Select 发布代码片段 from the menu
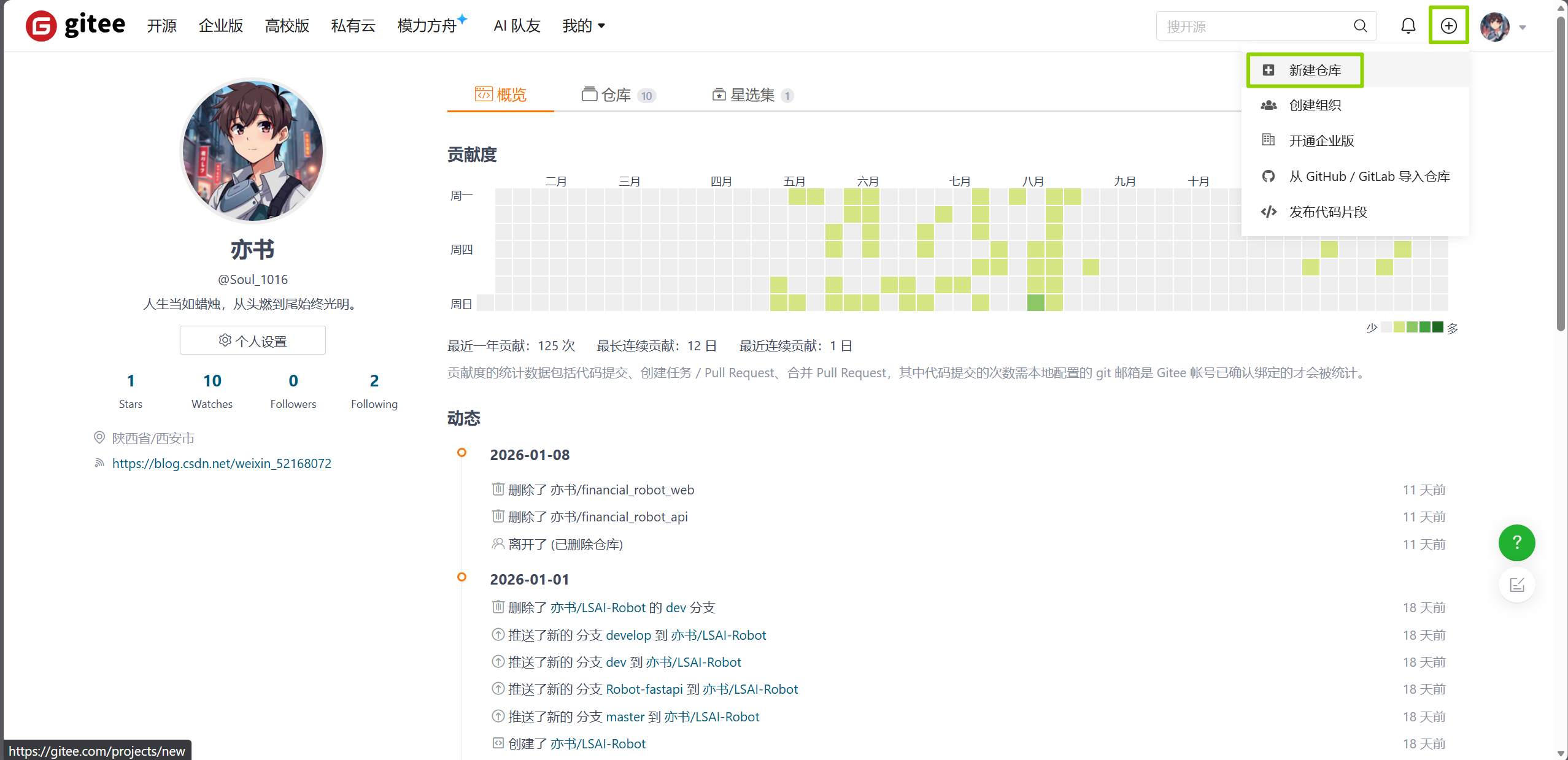Screen dimensions: 1568x760 [1327, 211]
